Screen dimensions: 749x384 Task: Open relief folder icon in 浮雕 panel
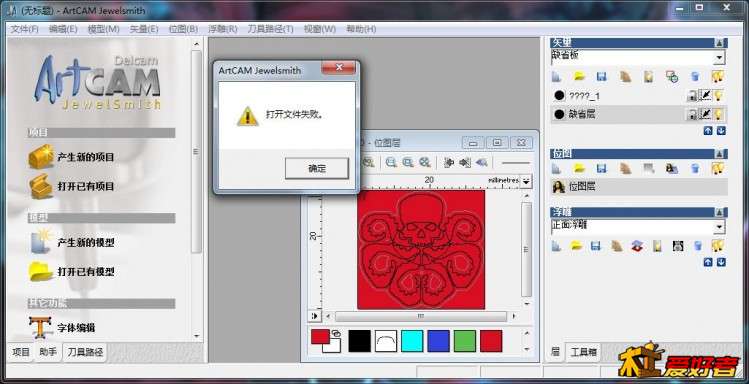(577, 246)
